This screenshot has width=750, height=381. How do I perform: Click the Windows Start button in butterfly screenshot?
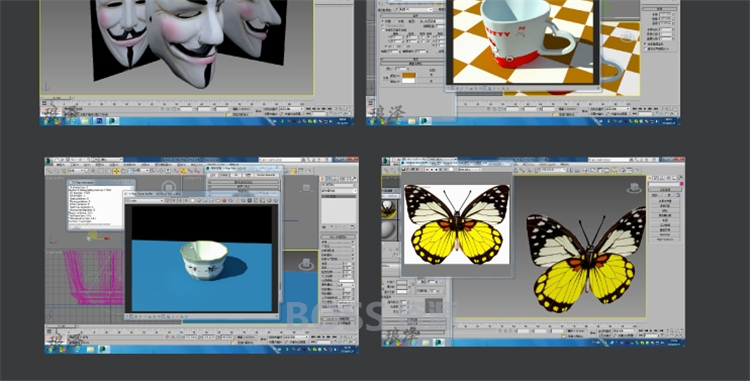pos(387,343)
